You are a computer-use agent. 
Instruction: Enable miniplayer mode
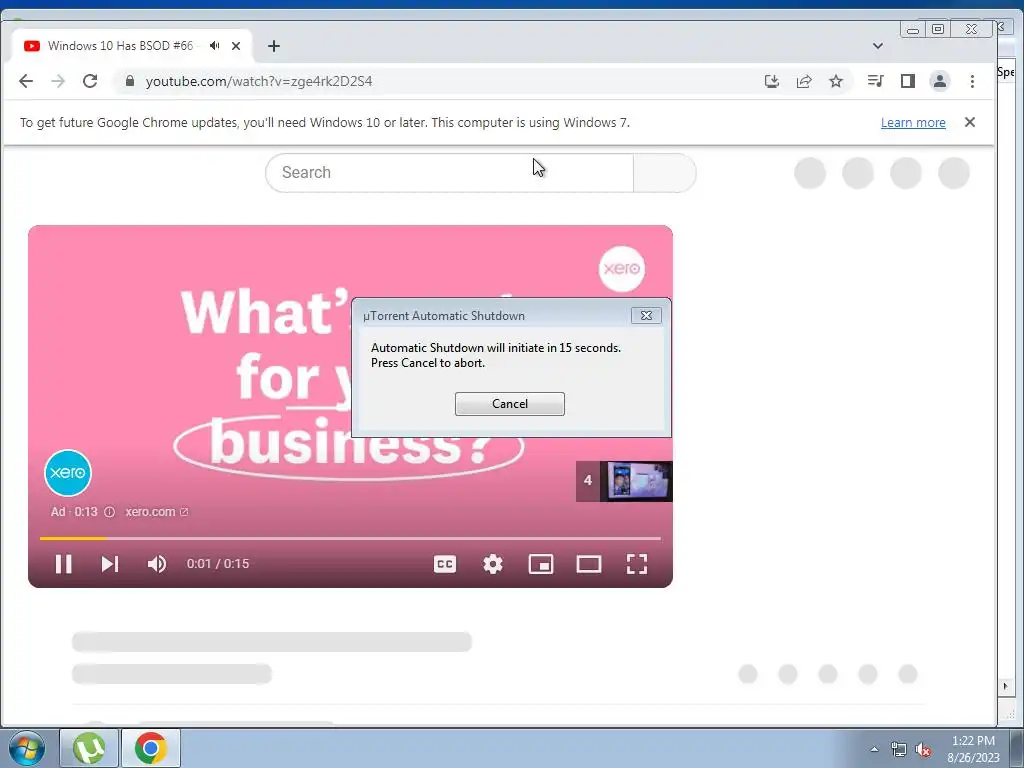[541, 564]
